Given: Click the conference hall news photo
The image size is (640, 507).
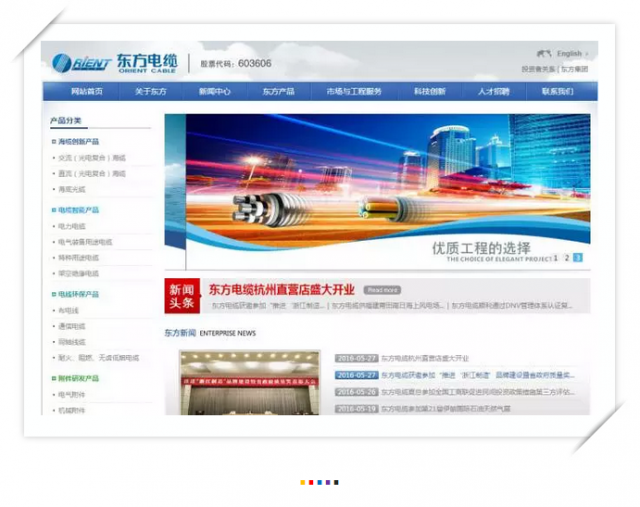Looking at the screenshot, I should (x=250, y=382).
